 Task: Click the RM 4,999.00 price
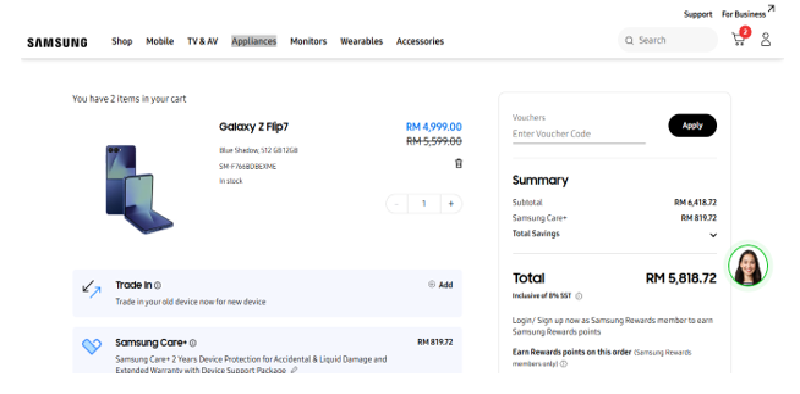pos(434,127)
